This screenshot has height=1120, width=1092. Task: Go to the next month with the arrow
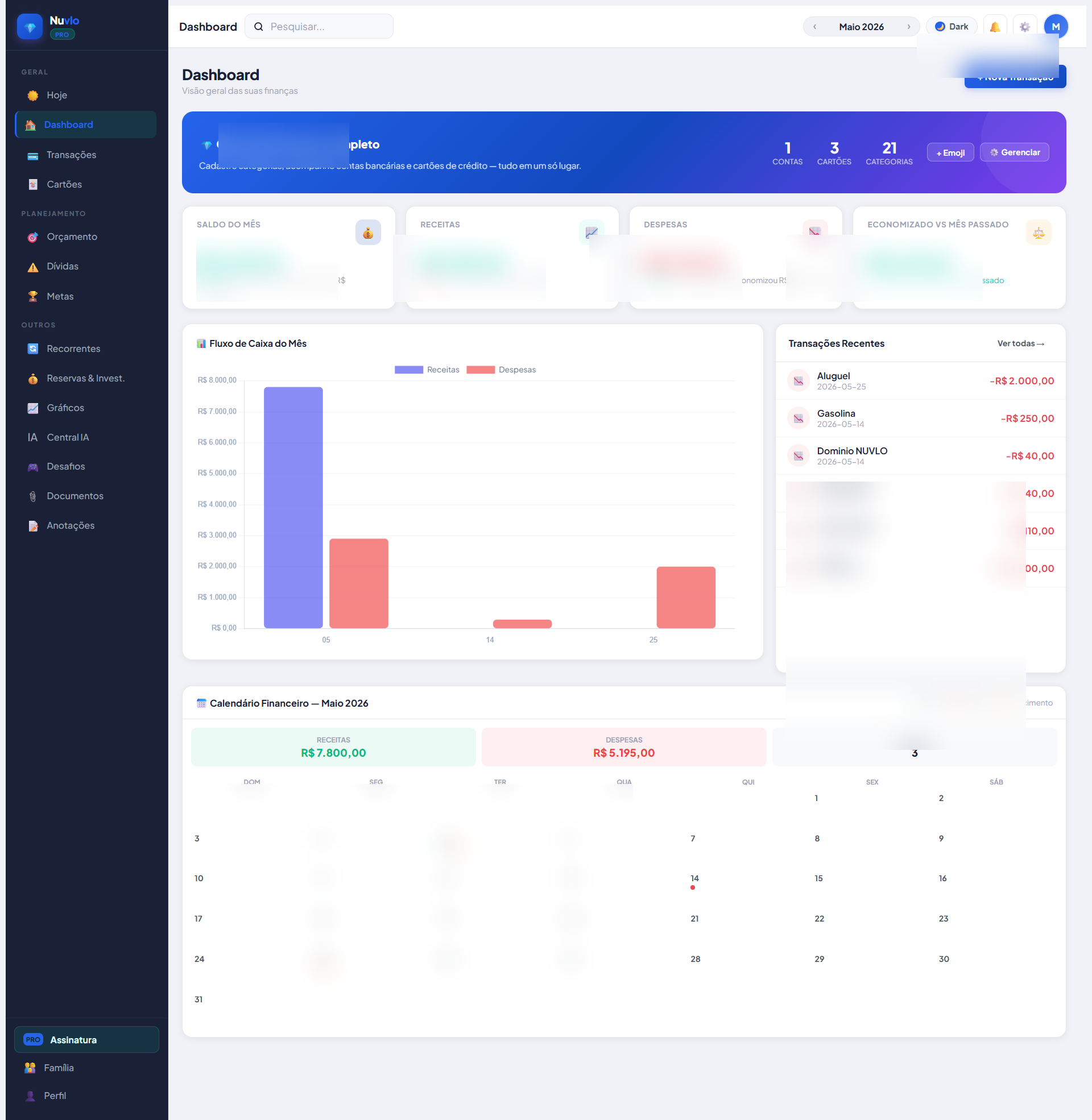909,26
